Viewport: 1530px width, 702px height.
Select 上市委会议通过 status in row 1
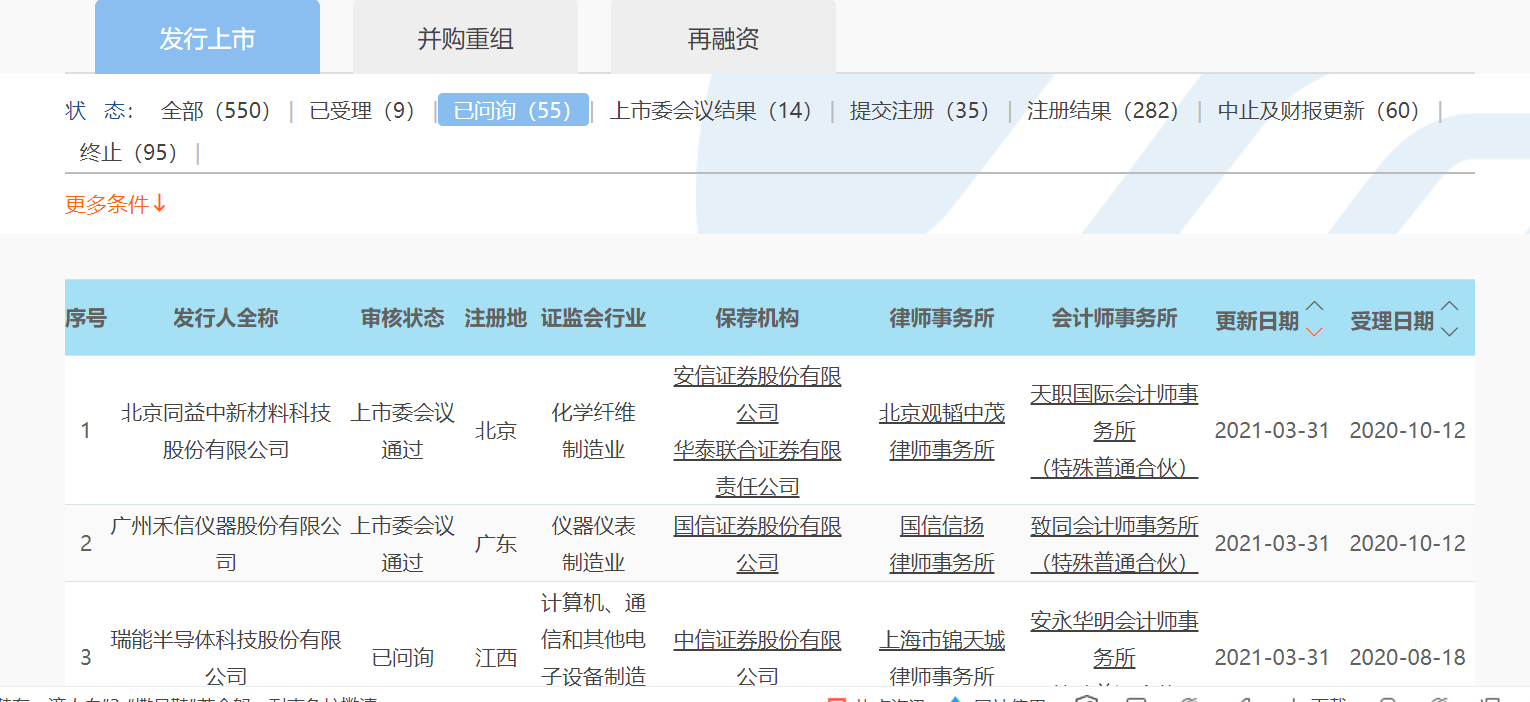[402, 431]
